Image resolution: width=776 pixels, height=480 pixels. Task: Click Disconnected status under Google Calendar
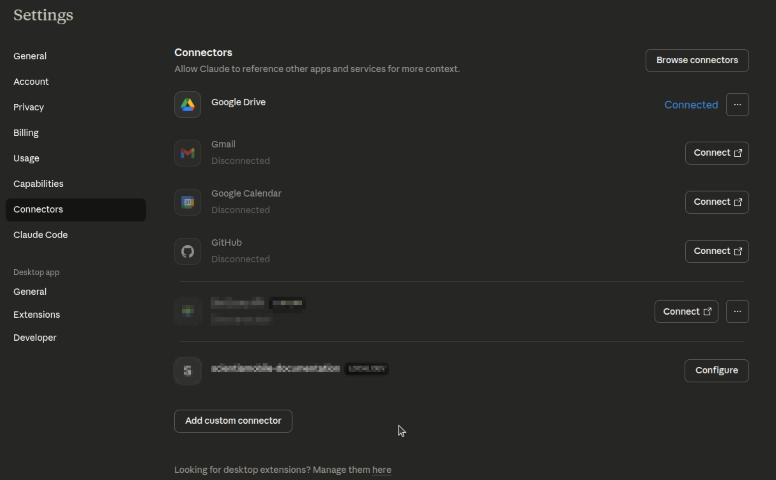pos(241,210)
